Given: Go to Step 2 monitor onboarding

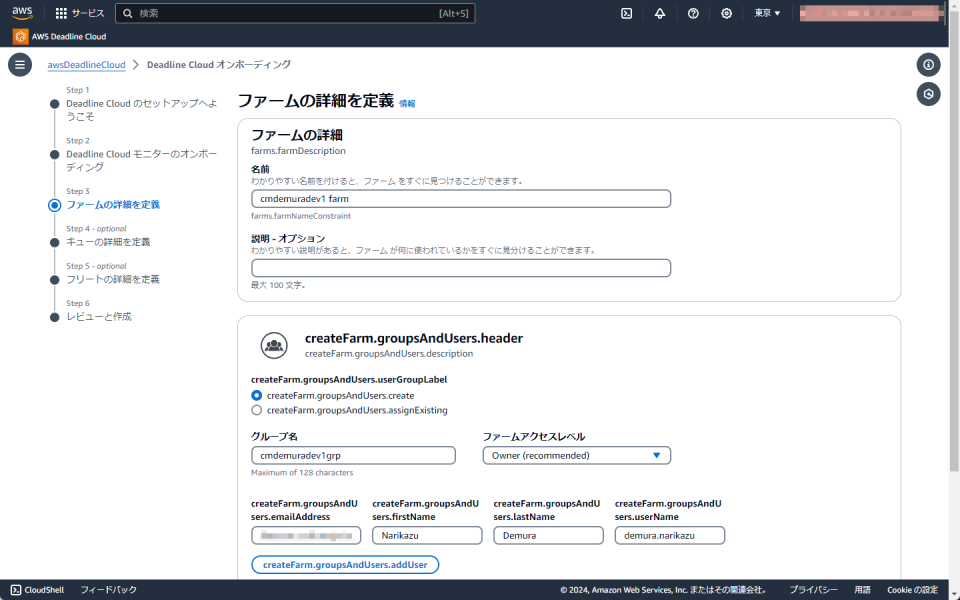Looking at the screenshot, I should [x=142, y=160].
